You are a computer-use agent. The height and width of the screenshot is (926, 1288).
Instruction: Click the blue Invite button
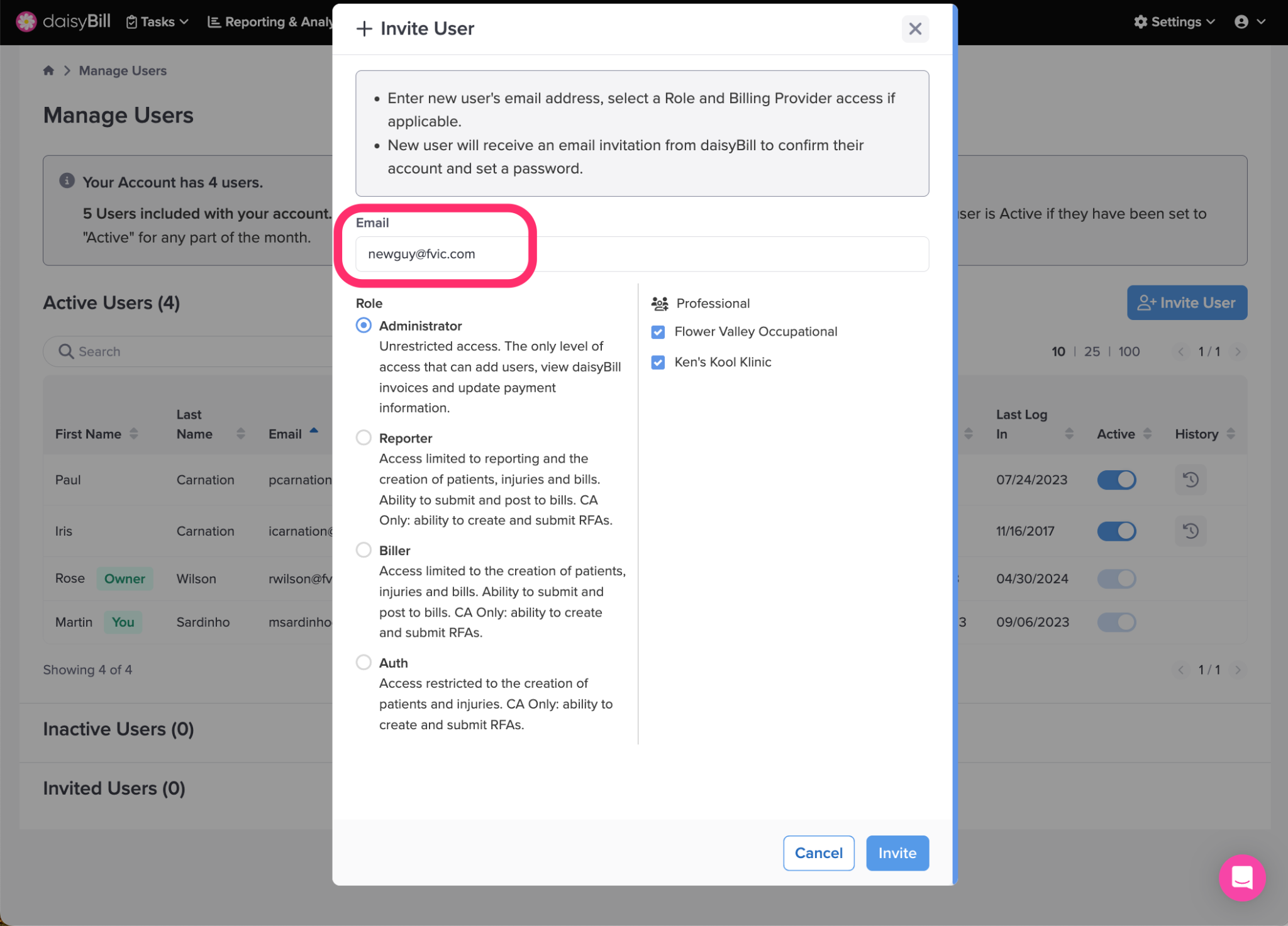coord(897,853)
